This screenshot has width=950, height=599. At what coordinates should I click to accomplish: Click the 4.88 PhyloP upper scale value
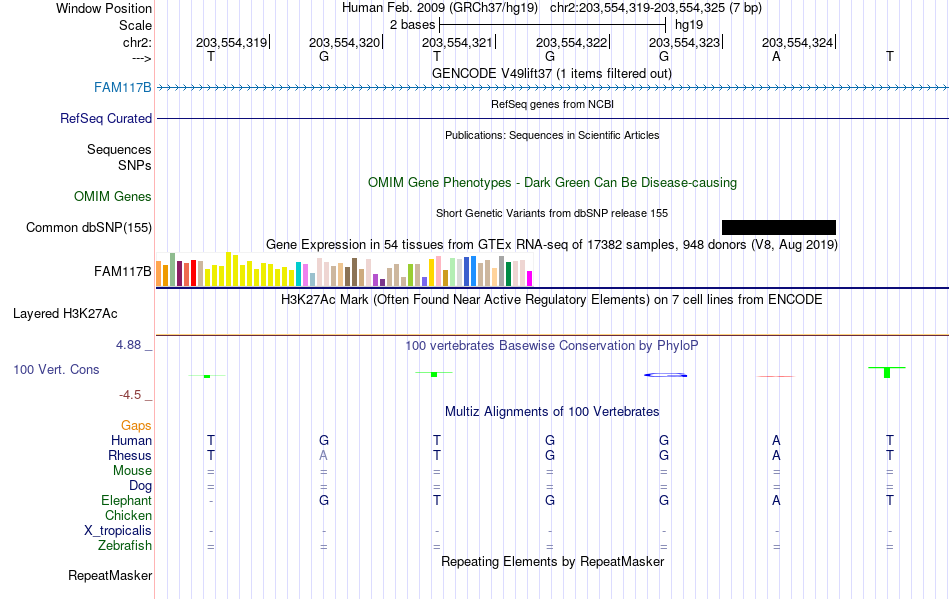[128, 345]
